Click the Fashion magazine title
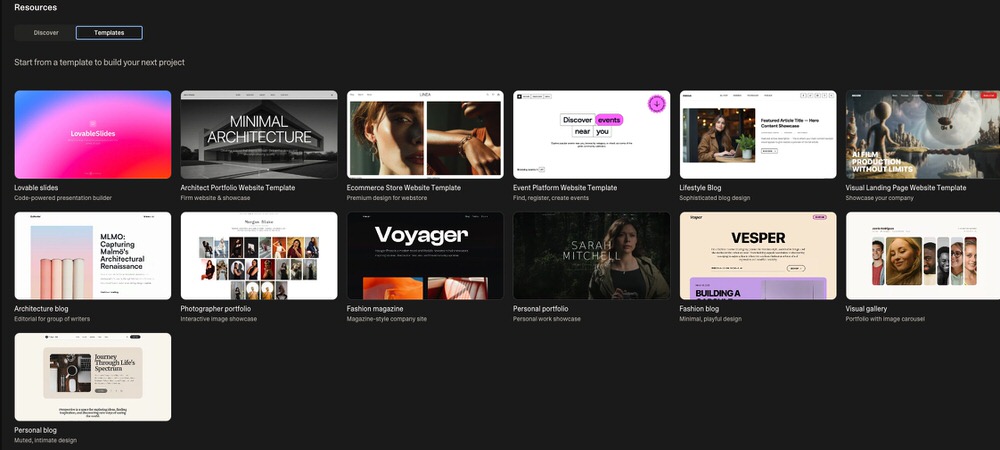The width and height of the screenshot is (1000, 450). coord(375,309)
